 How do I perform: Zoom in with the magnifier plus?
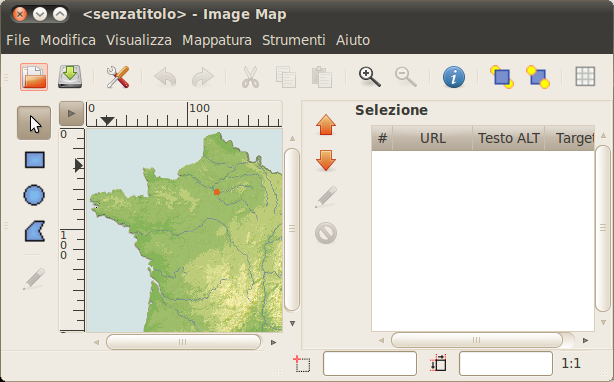point(369,77)
